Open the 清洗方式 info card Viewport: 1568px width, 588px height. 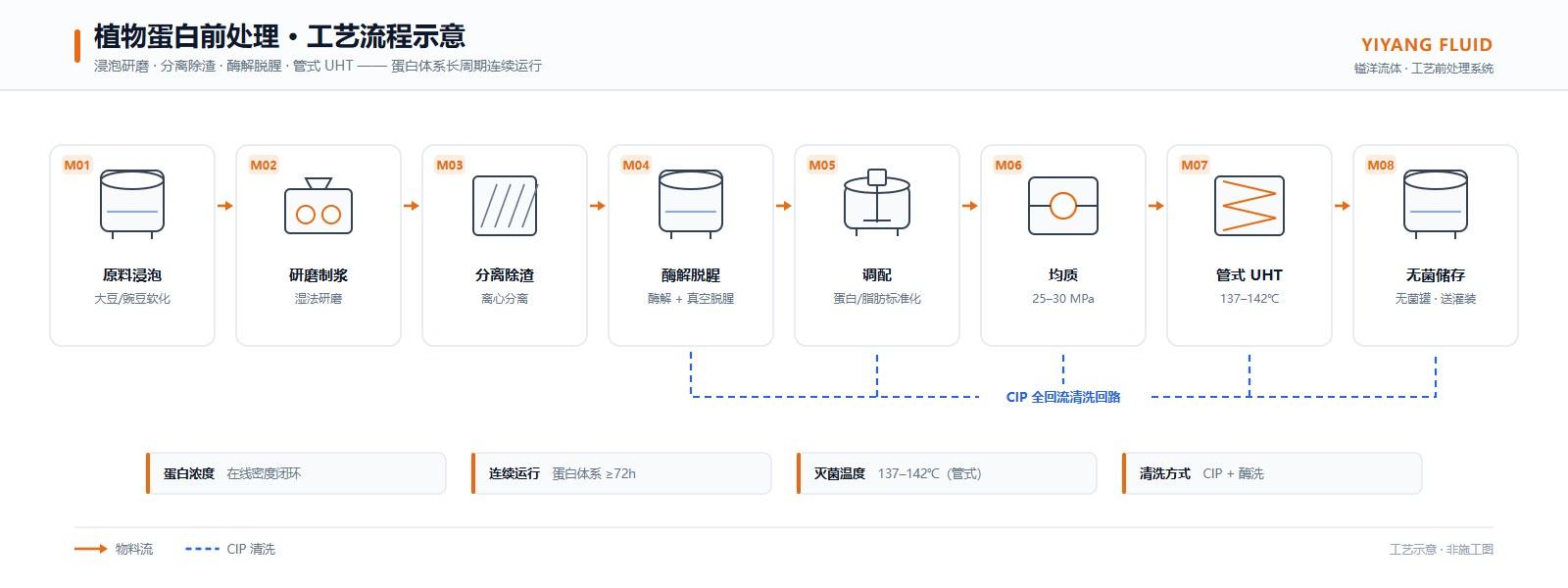click(x=1272, y=473)
